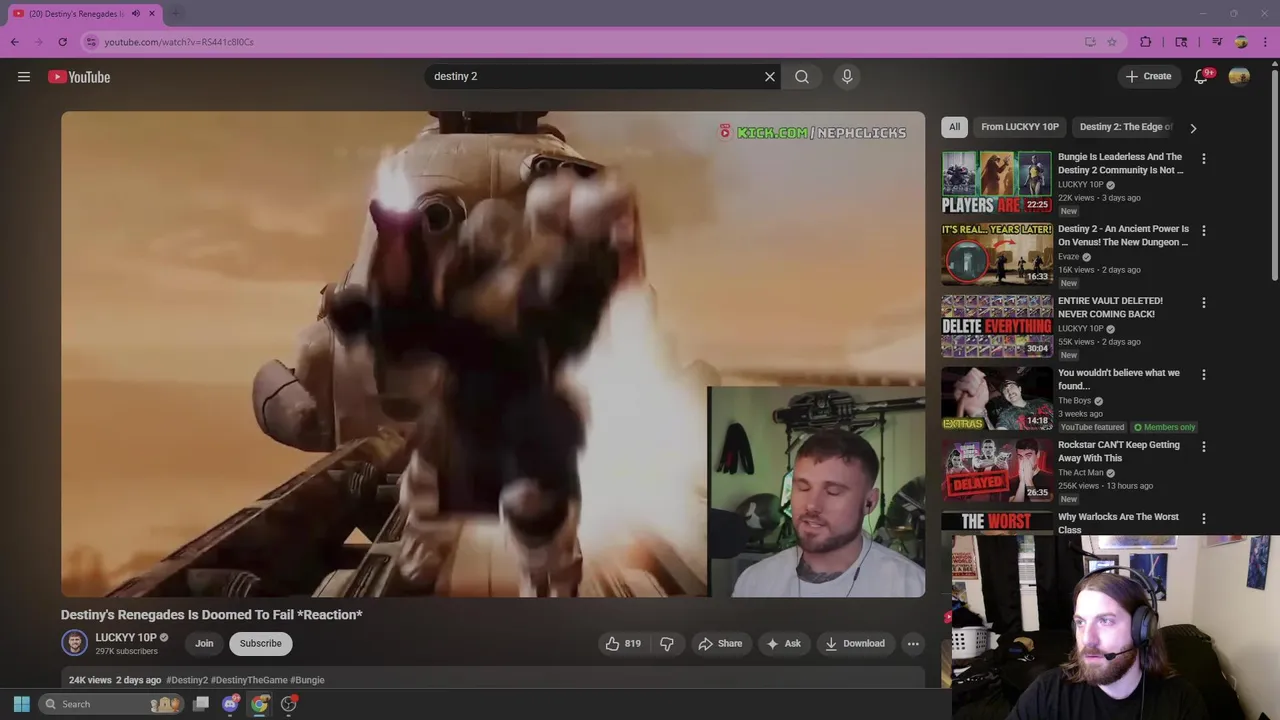Viewport: 1280px width, 720px height.
Task: Open options for 'Bungie Is Leaderless' video
Action: [1203, 159]
